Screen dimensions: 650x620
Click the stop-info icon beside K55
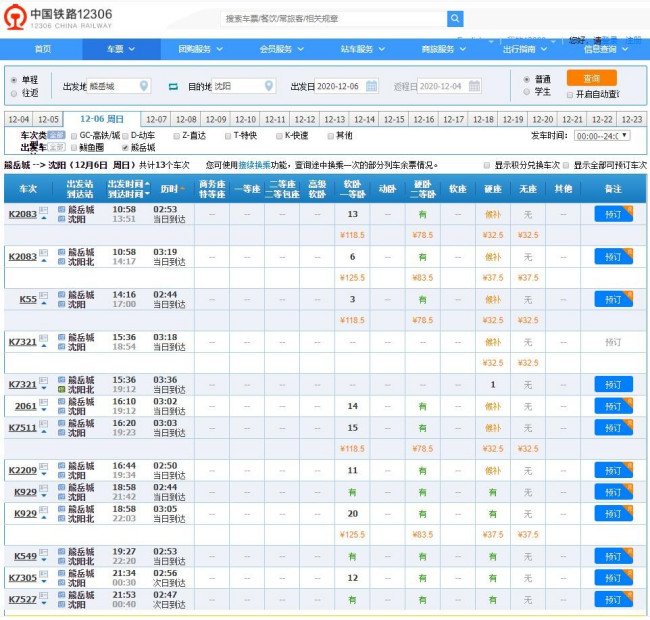coord(44,295)
